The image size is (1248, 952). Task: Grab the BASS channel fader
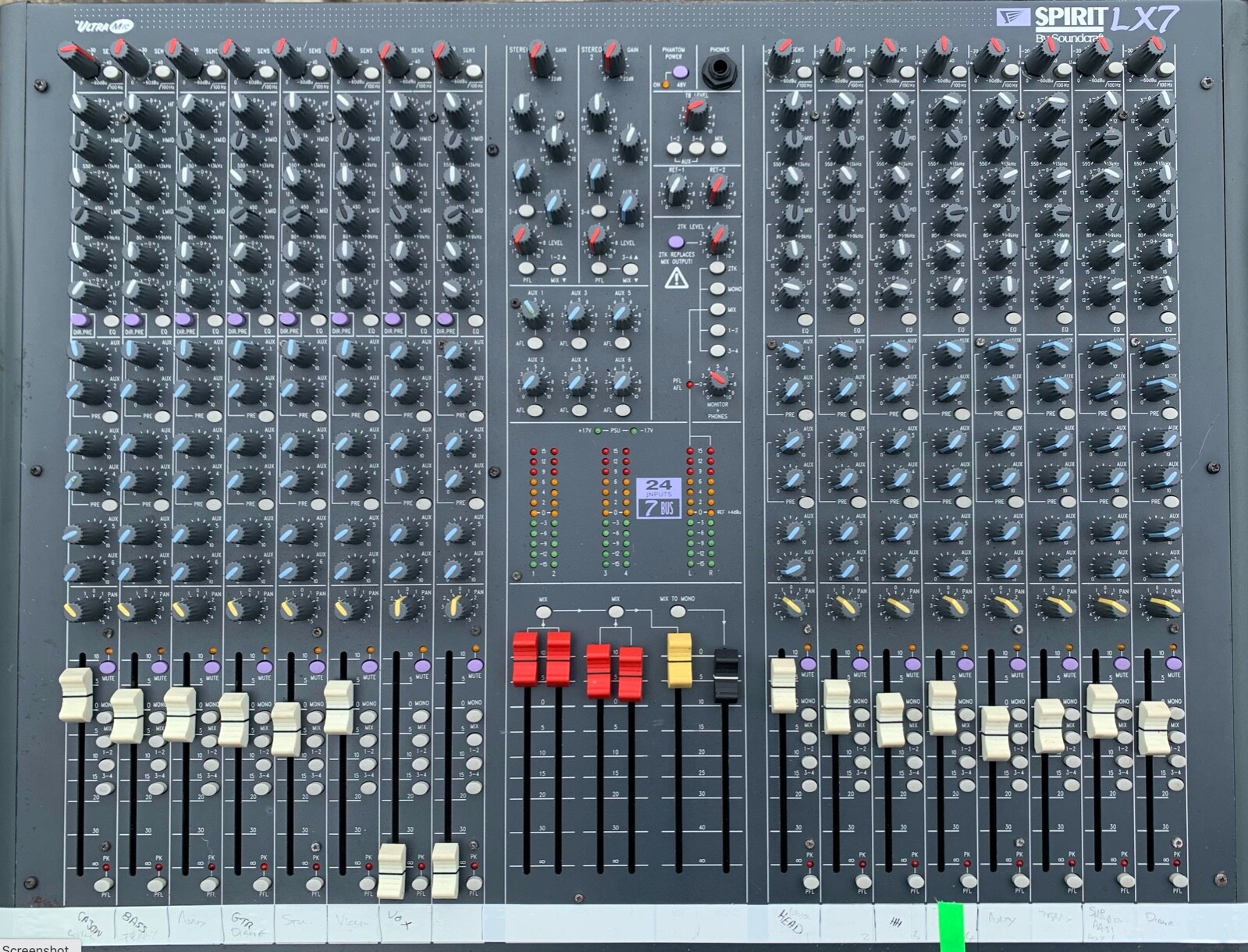pos(127,716)
